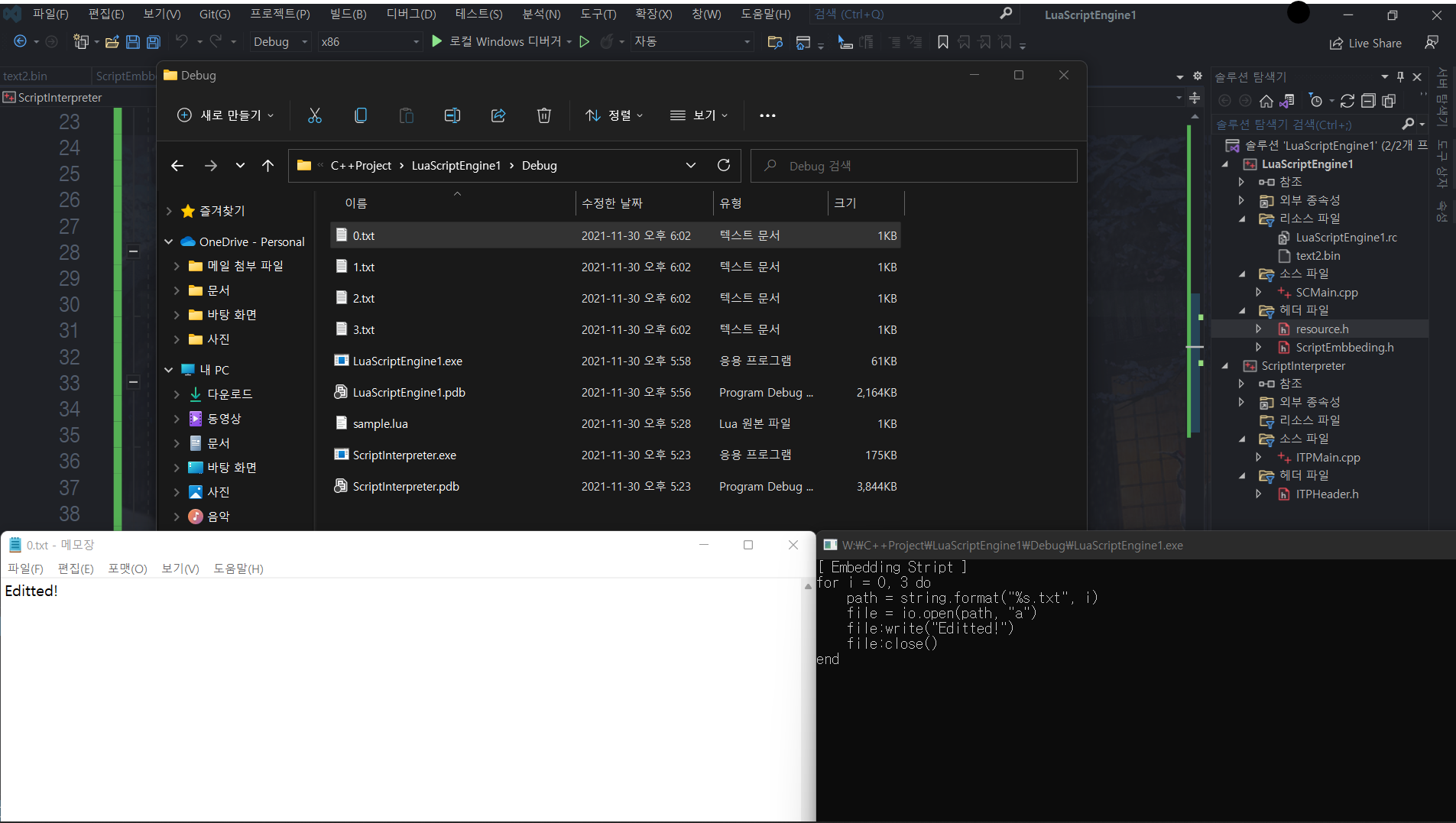Image resolution: width=1456 pixels, height=823 pixels.
Task: Open 빌드(B) menu in Visual Studio
Action: click(x=348, y=14)
